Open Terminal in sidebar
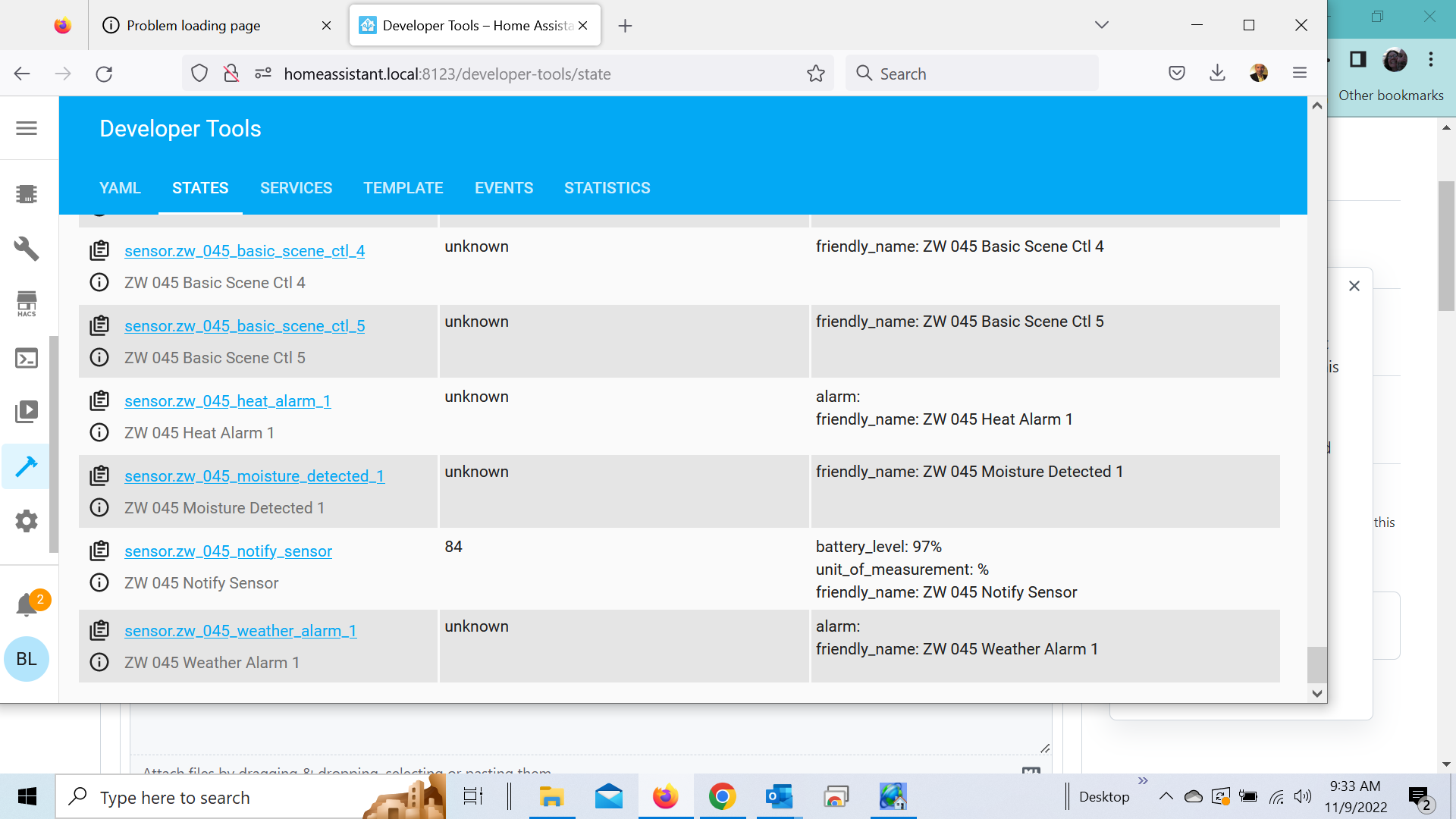 (x=27, y=358)
